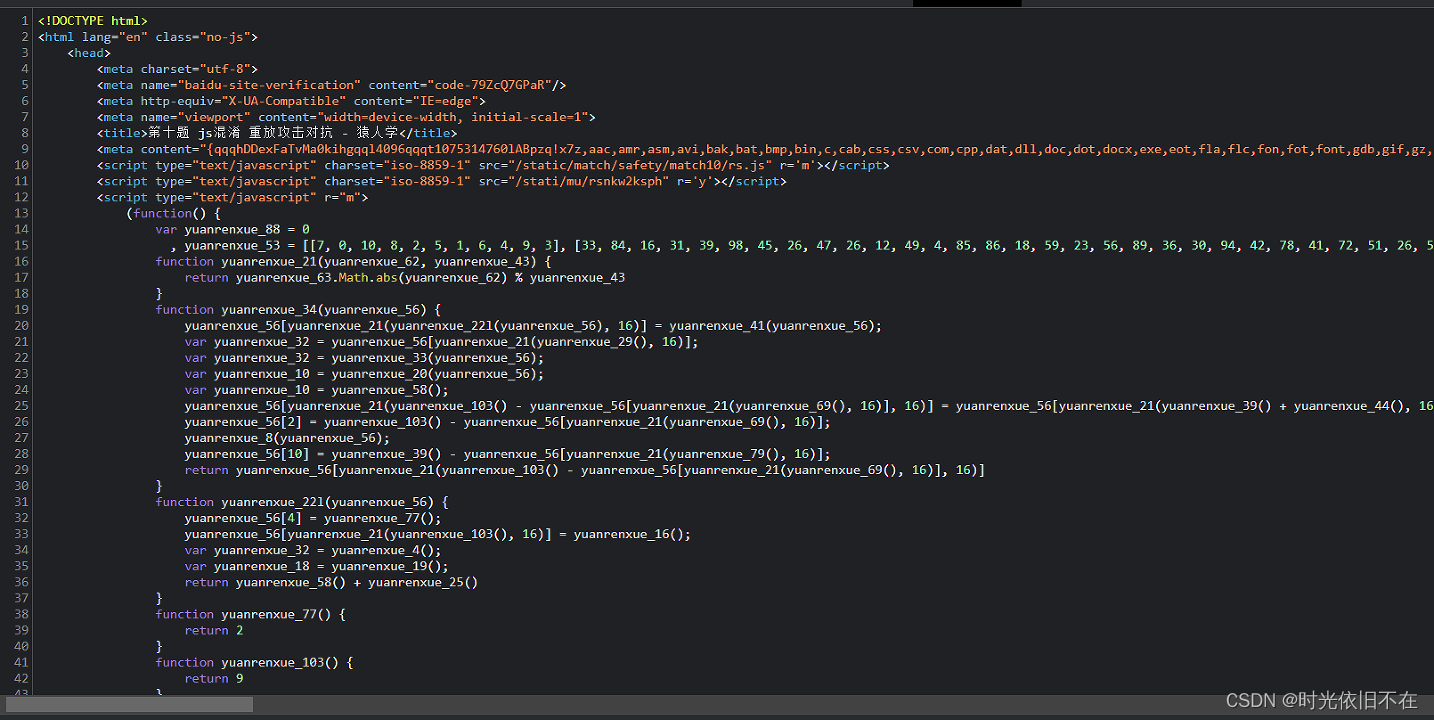Click the <head> tag on line 3
This screenshot has width=1434, height=720.
coord(89,53)
